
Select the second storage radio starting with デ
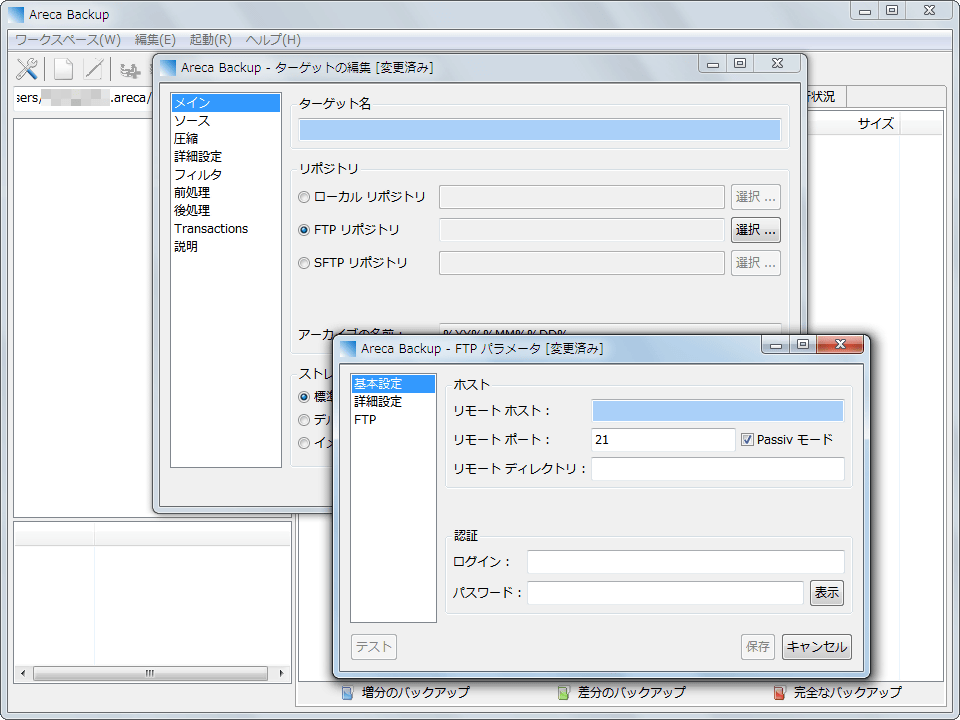point(304,420)
